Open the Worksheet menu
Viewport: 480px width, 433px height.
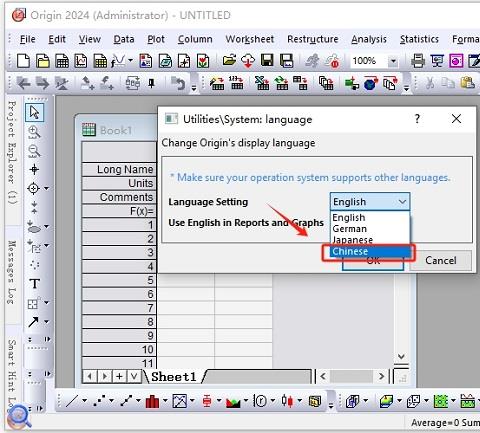(250, 39)
